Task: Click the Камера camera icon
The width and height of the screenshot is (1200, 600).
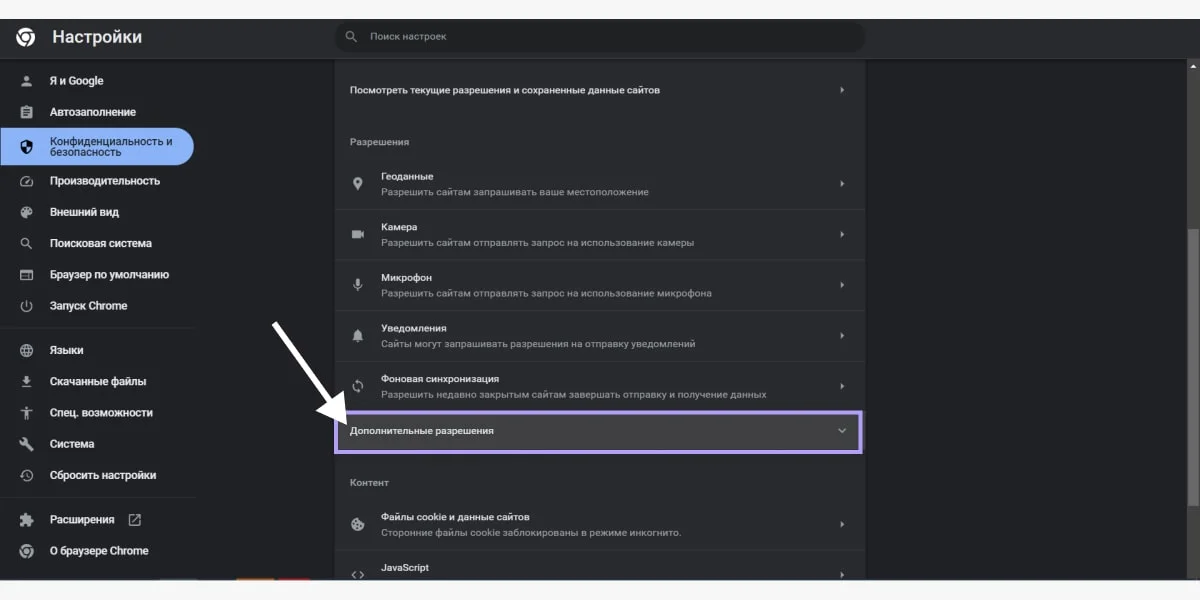Action: coord(357,234)
